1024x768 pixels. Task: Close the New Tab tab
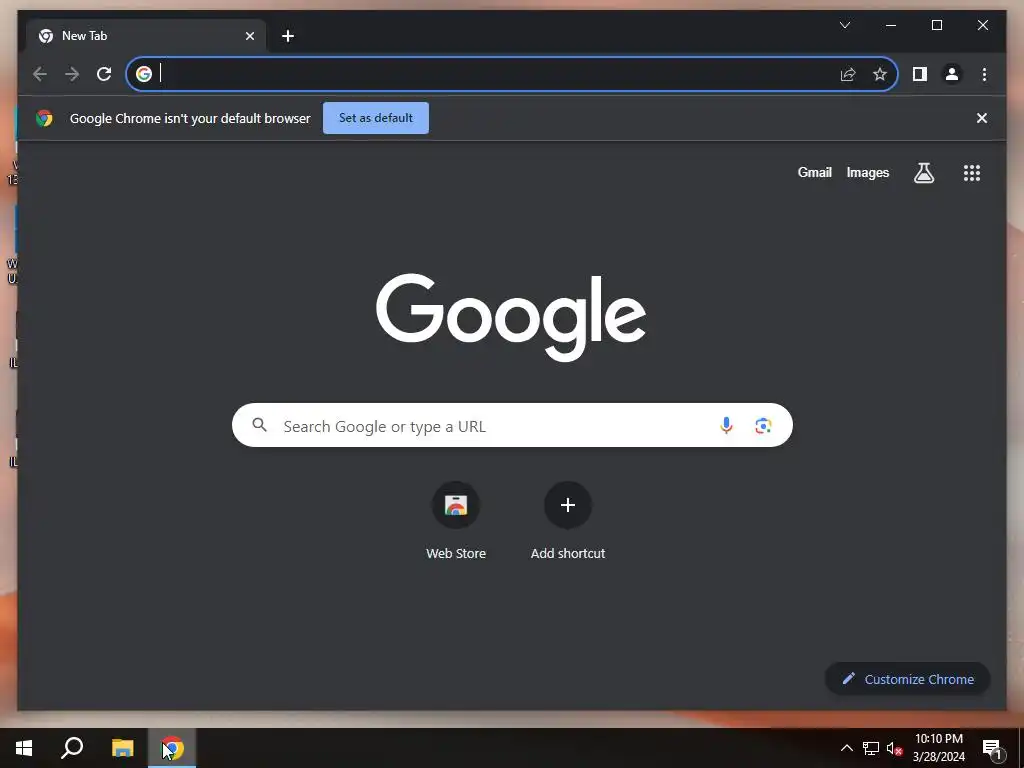(249, 36)
